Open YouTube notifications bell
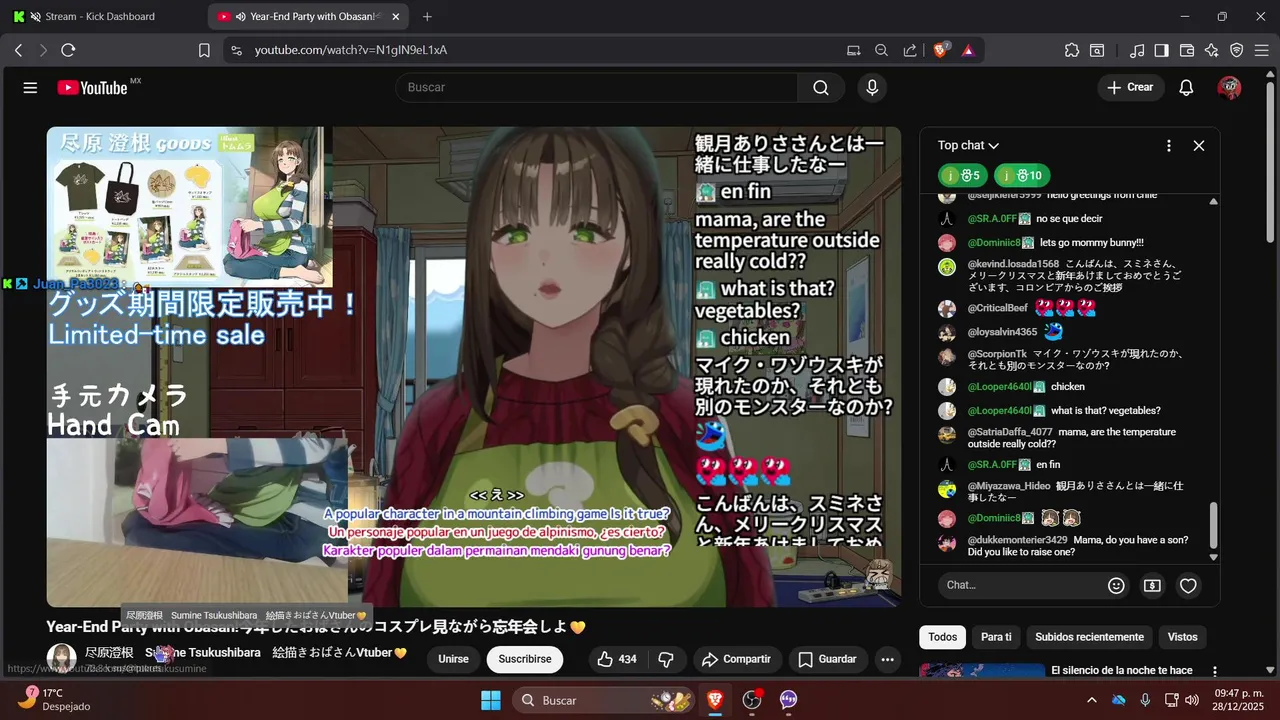1280x720 pixels. [x=1186, y=88]
